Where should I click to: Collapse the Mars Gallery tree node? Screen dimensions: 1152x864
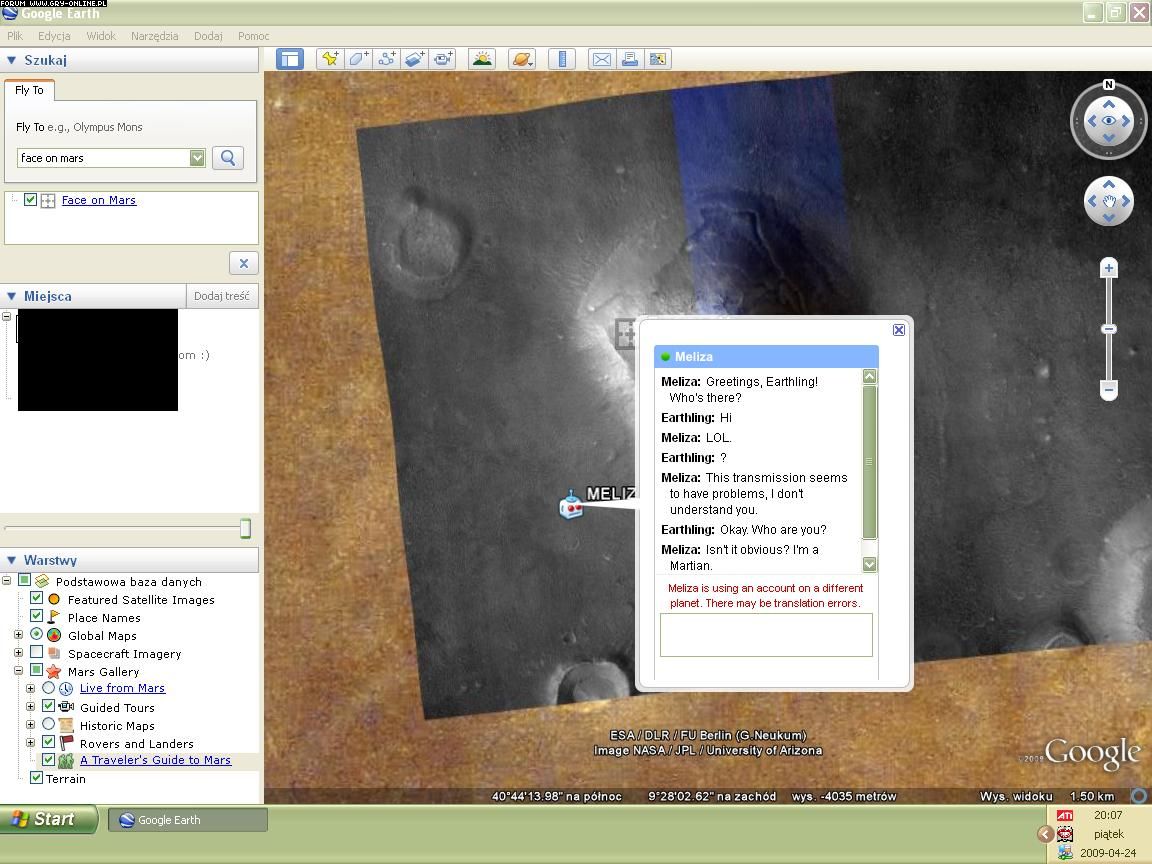18,671
